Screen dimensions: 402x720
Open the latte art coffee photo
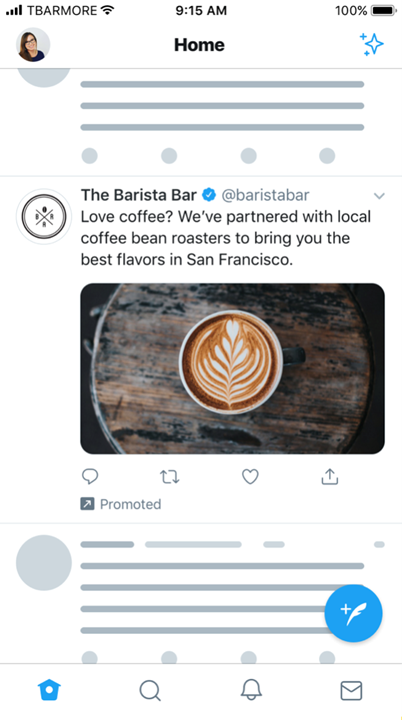pyautogui.click(x=232, y=369)
